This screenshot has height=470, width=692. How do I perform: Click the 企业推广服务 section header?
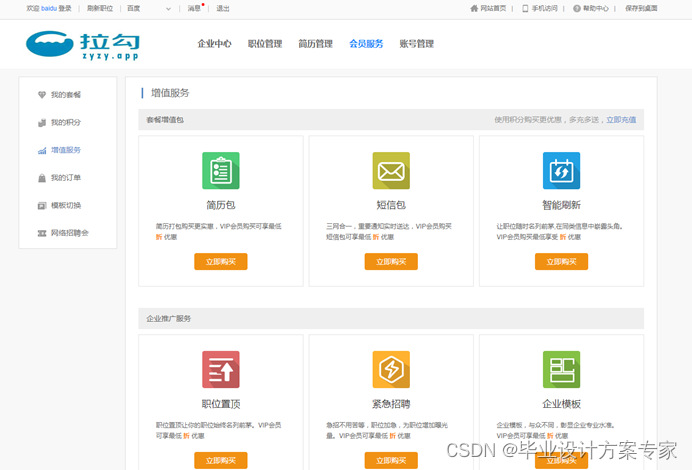point(169,319)
